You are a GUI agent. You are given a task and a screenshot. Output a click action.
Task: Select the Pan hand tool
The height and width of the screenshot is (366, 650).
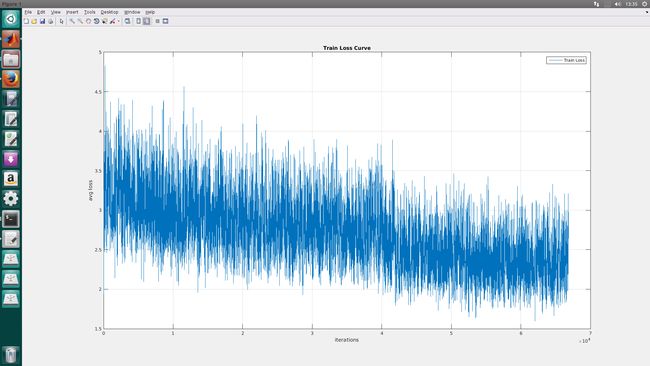(88, 21)
